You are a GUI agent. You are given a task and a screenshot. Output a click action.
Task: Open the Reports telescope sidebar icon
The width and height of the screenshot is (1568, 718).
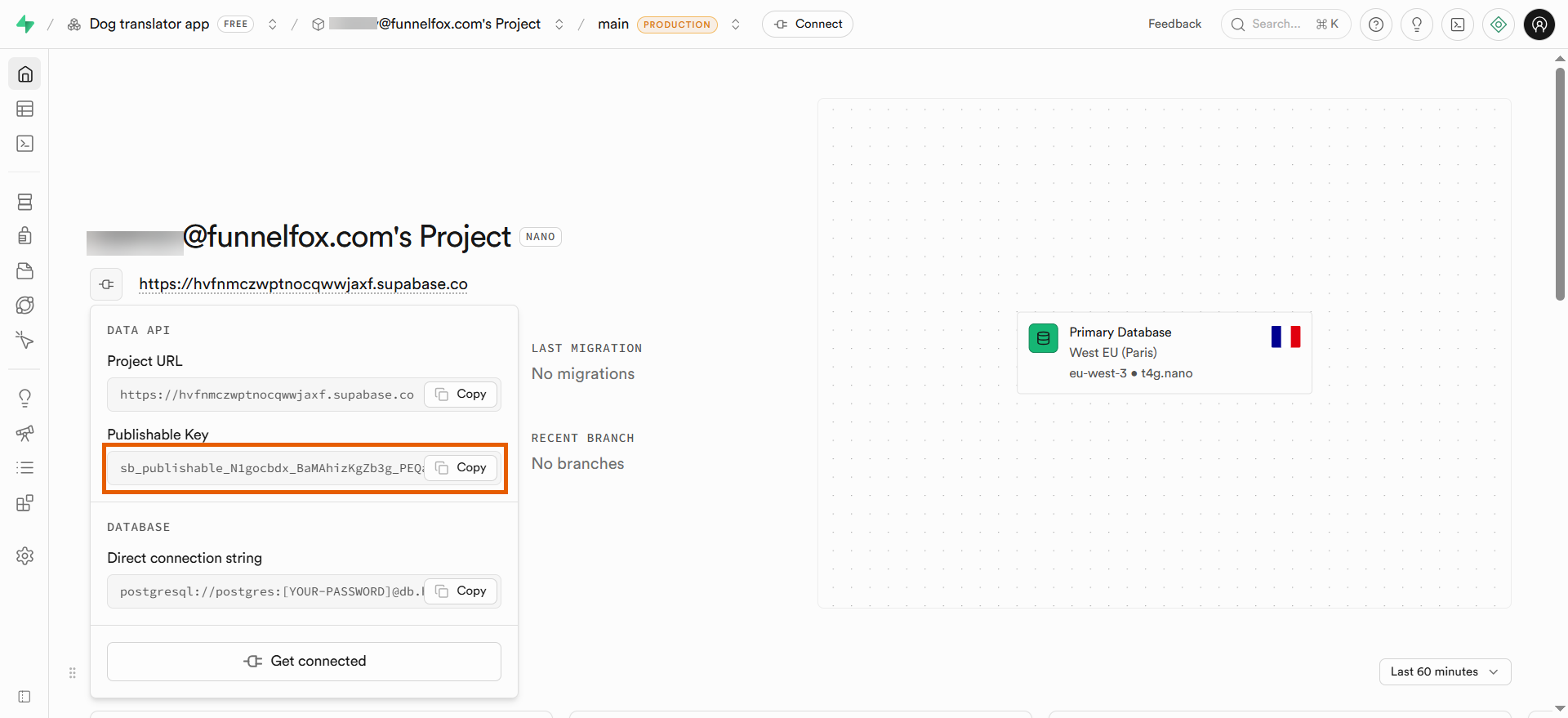[x=25, y=433]
